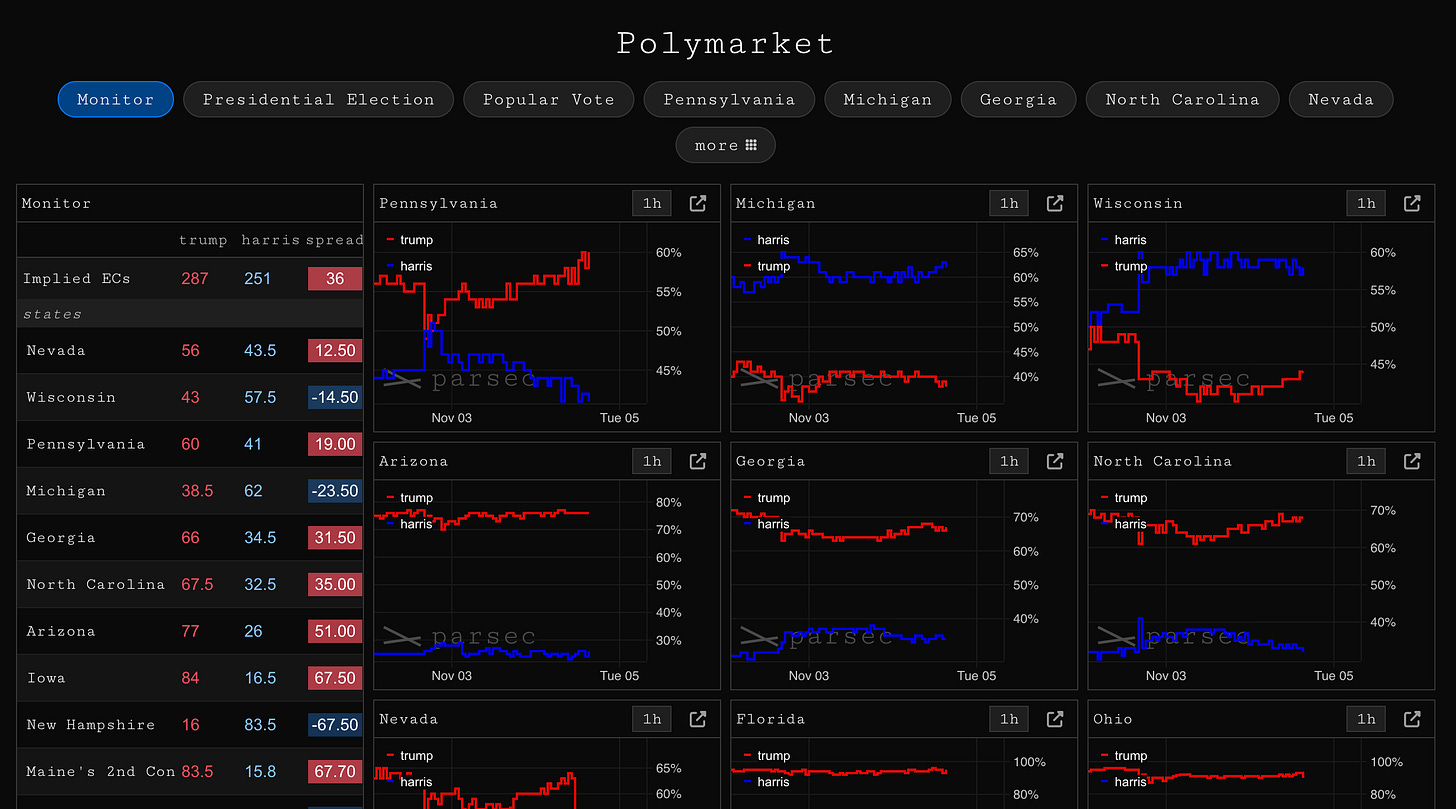This screenshot has width=1456, height=809.
Task: Click Georgia row in Monitor table
Action: [x=190, y=537]
